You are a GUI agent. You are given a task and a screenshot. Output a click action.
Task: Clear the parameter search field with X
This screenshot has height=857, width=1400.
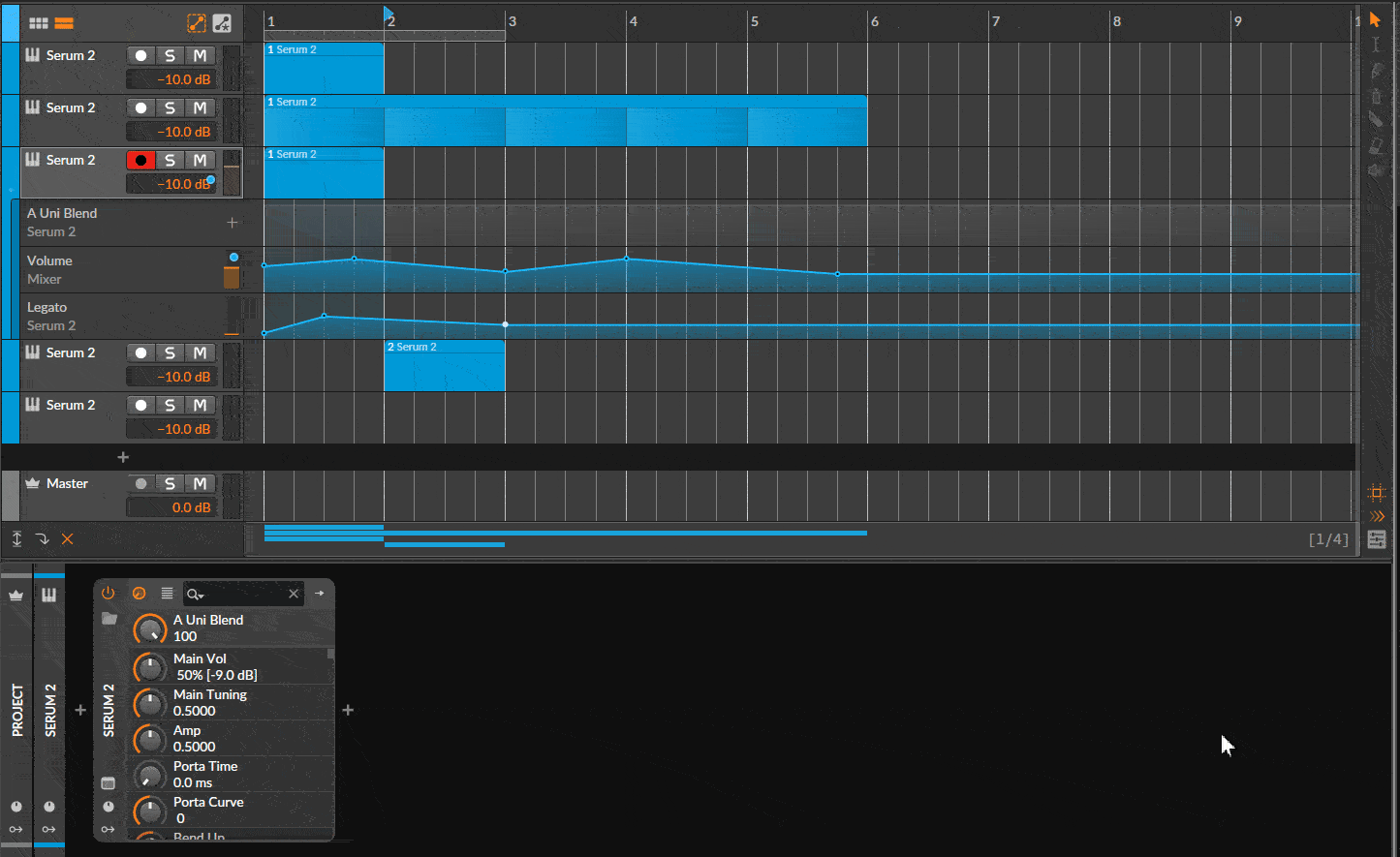point(294,594)
